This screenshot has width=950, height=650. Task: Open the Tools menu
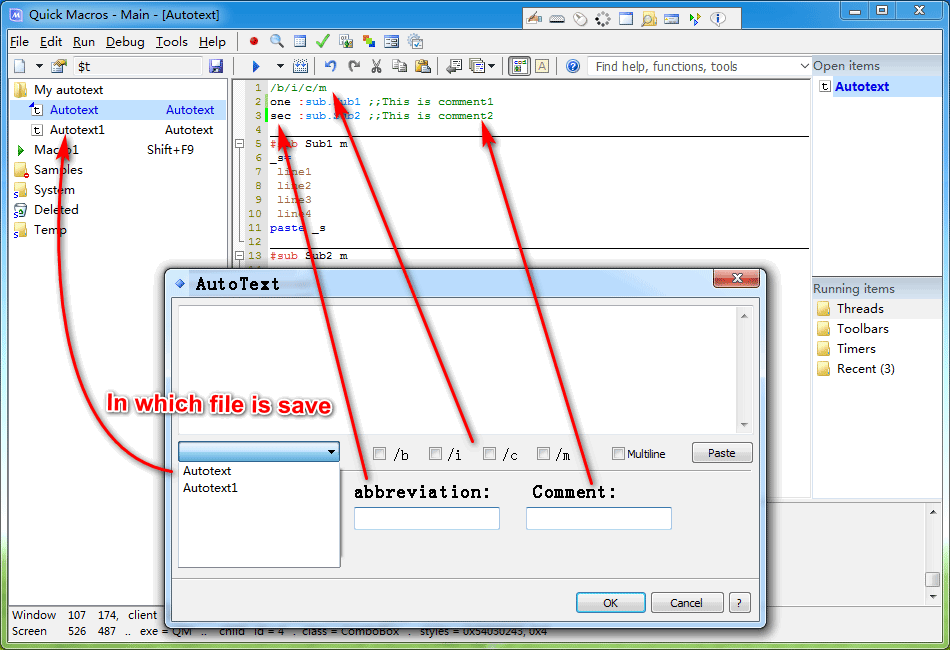172,42
